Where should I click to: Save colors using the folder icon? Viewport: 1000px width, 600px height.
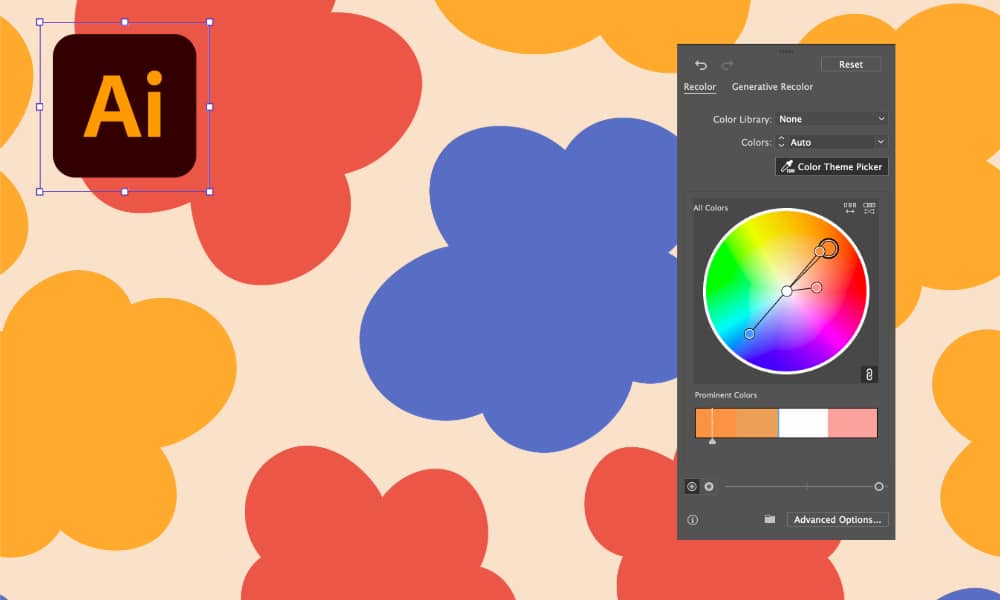(770, 519)
